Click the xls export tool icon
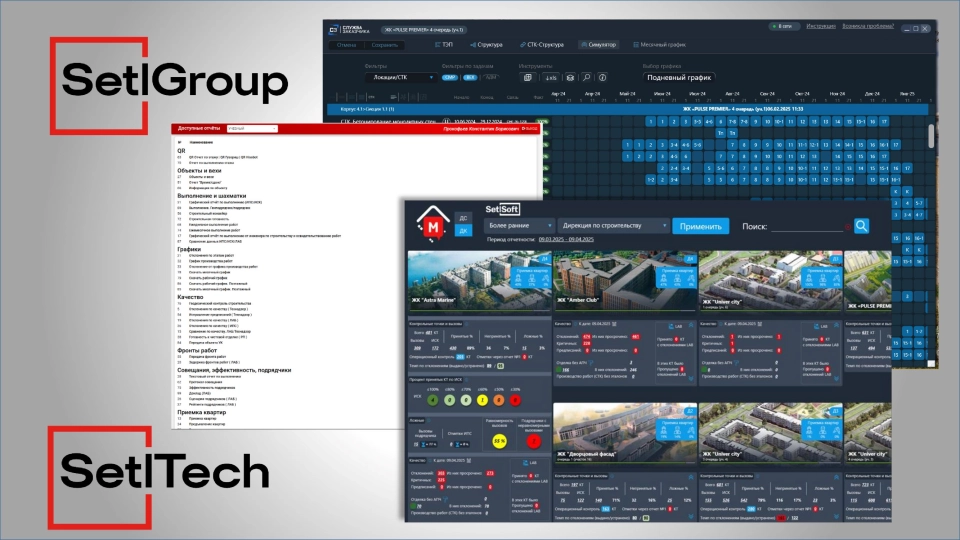The height and width of the screenshot is (540, 960). [x=551, y=77]
